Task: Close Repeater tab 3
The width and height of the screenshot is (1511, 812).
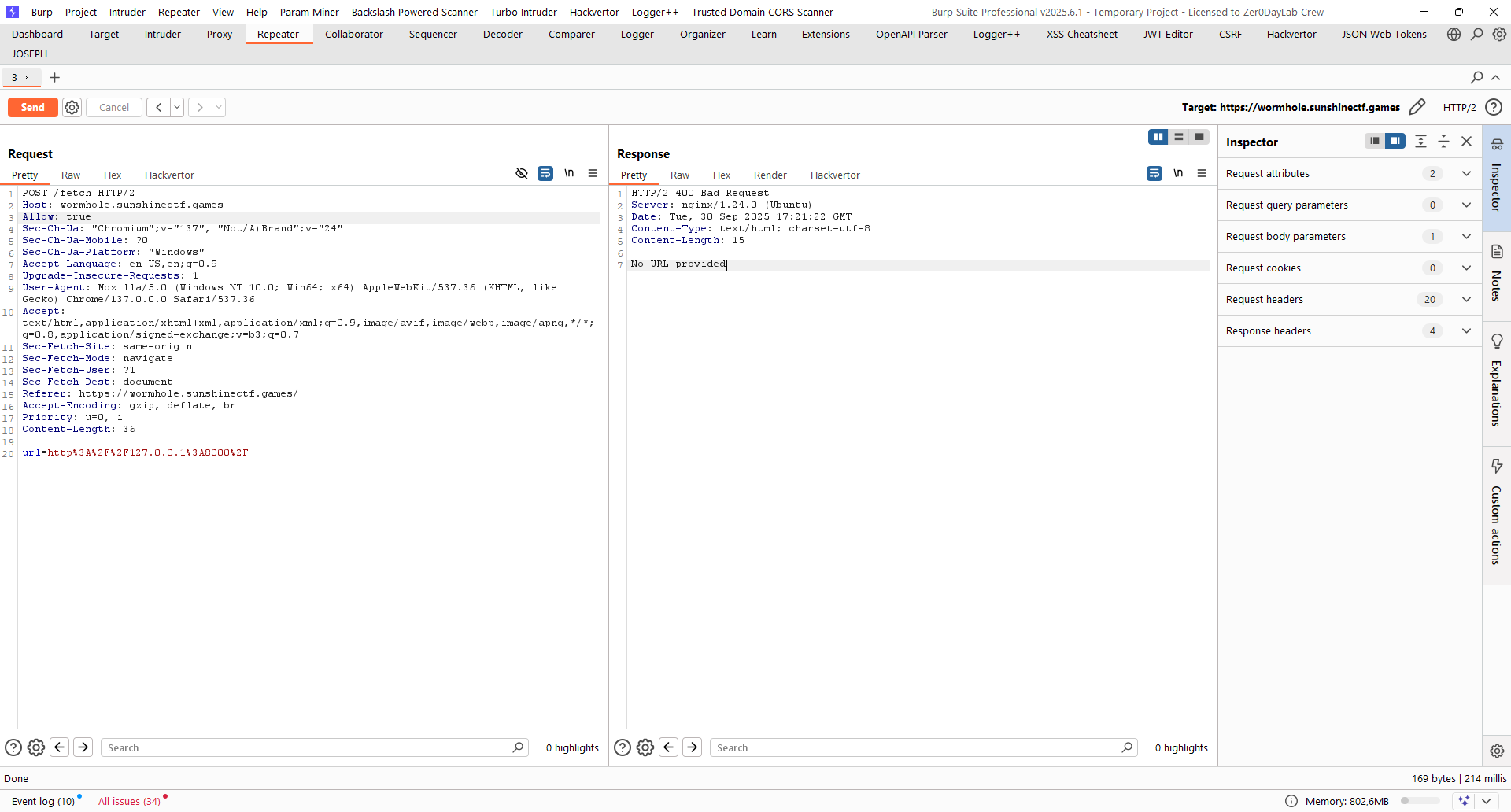Action: pos(27,77)
